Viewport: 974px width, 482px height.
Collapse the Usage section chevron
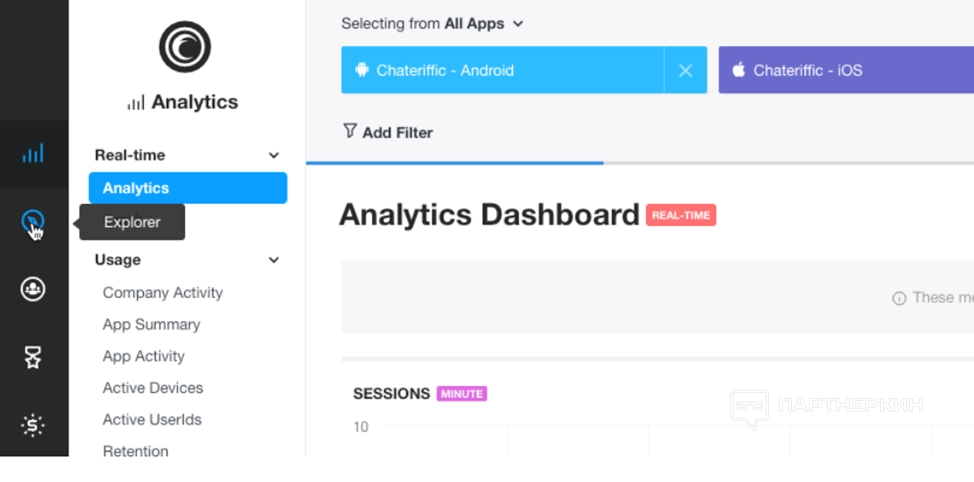(274, 260)
